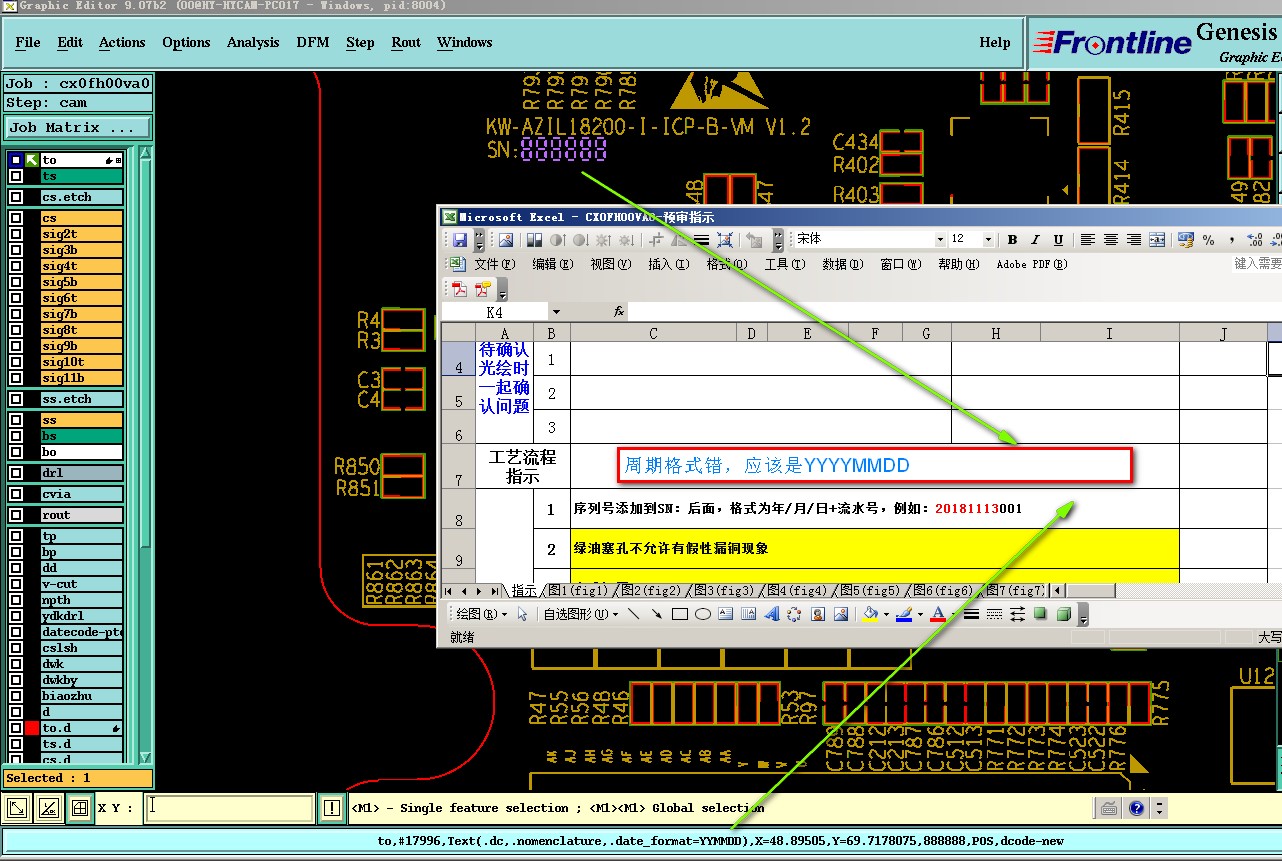Open the Excel font size dropdown
The image size is (1282, 861).
point(988,240)
